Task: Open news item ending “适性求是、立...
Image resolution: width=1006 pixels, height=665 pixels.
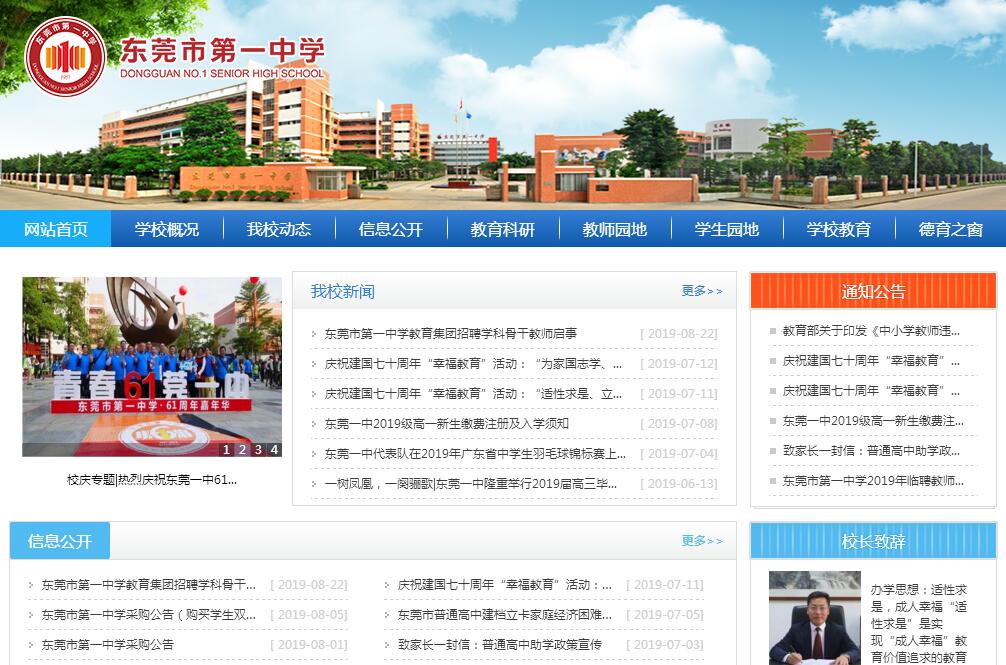Action: [x=473, y=394]
